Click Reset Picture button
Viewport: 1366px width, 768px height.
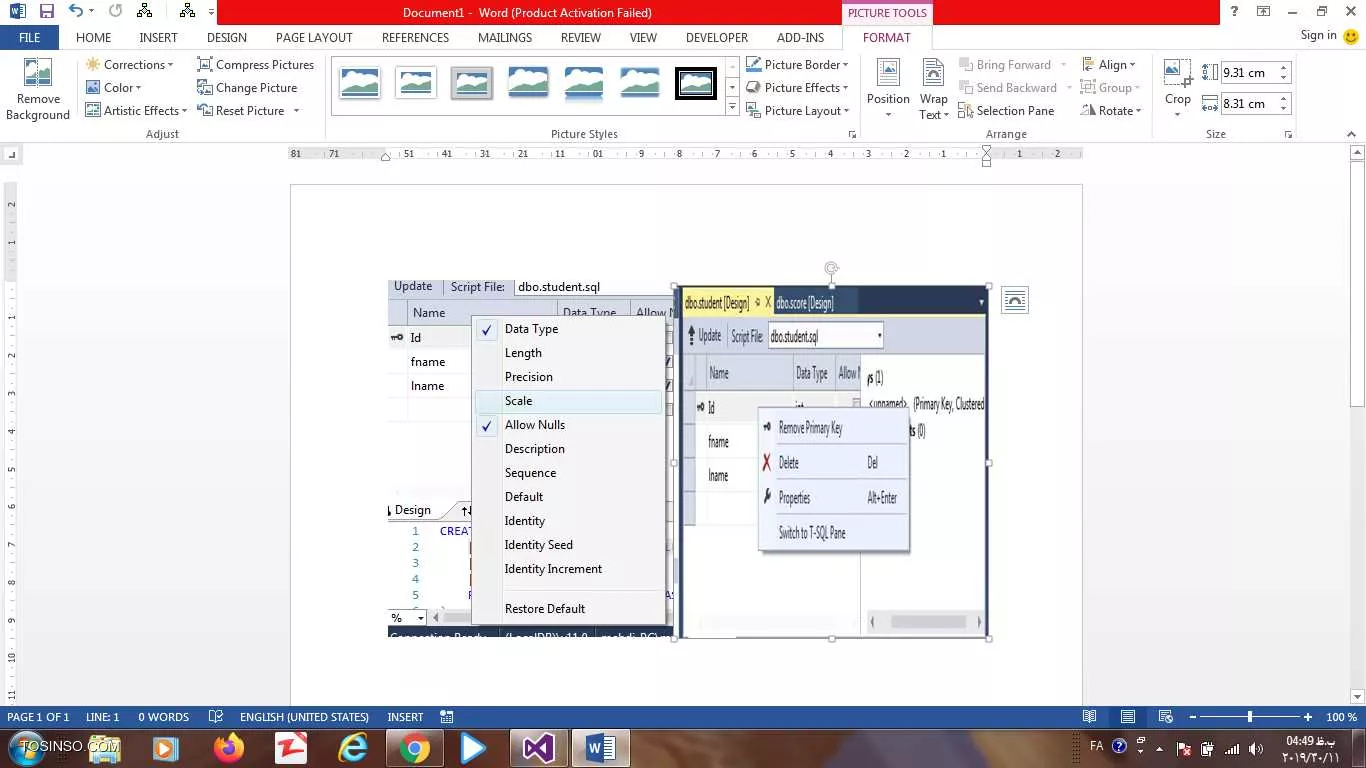[240, 111]
